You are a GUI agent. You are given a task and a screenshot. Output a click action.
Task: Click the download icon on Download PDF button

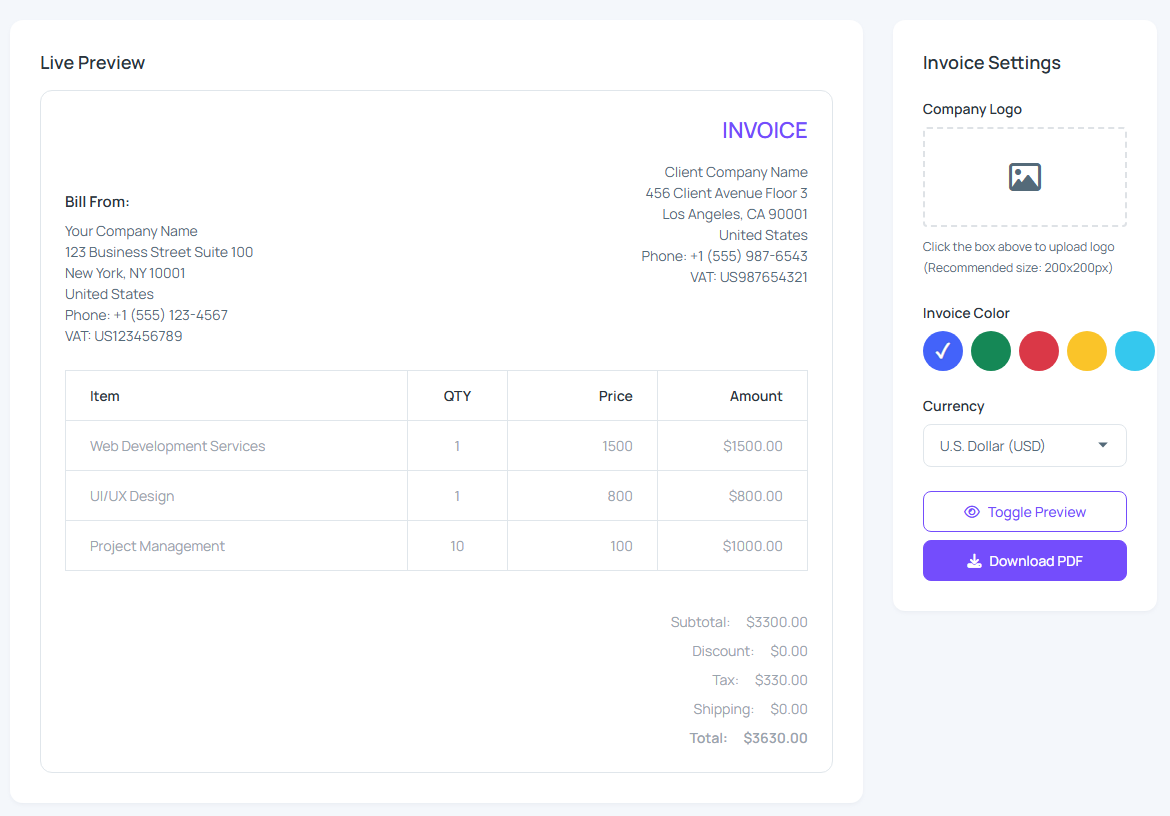point(972,560)
